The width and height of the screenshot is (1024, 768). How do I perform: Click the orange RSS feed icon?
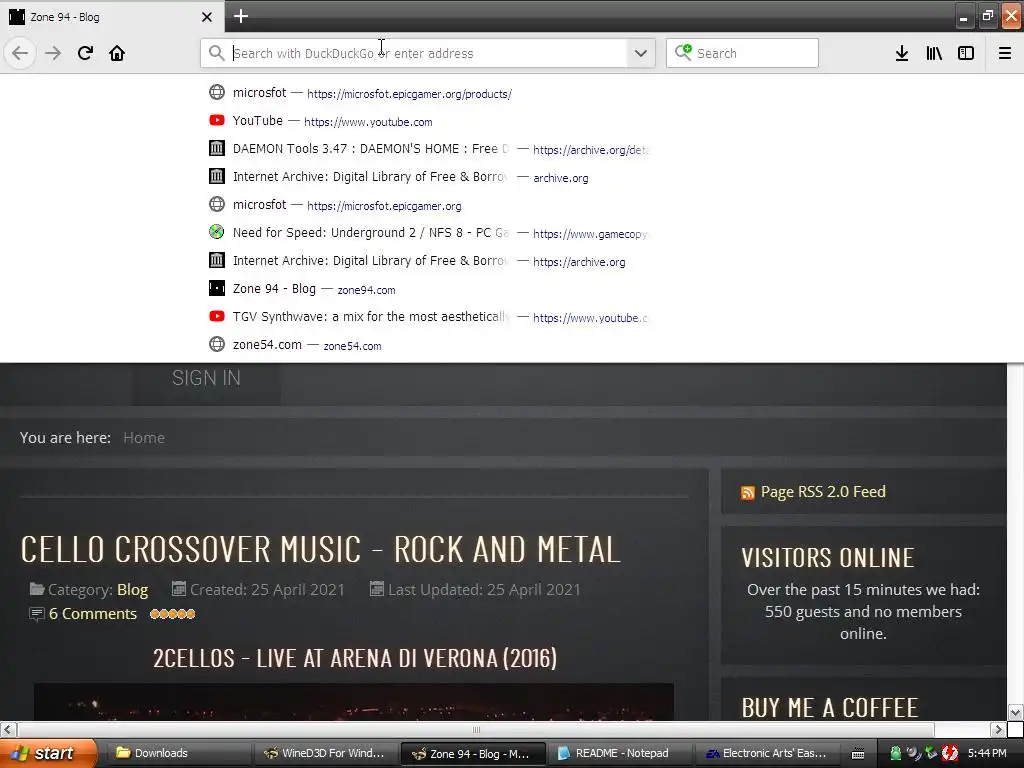tap(748, 493)
